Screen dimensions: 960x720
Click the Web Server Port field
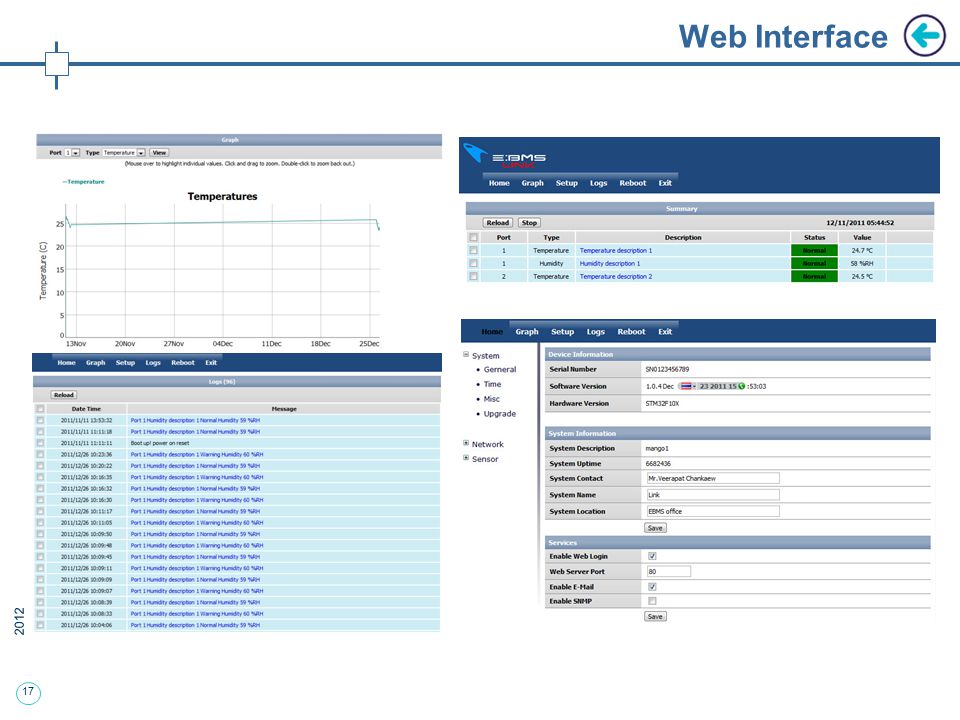[x=669, y=571]
